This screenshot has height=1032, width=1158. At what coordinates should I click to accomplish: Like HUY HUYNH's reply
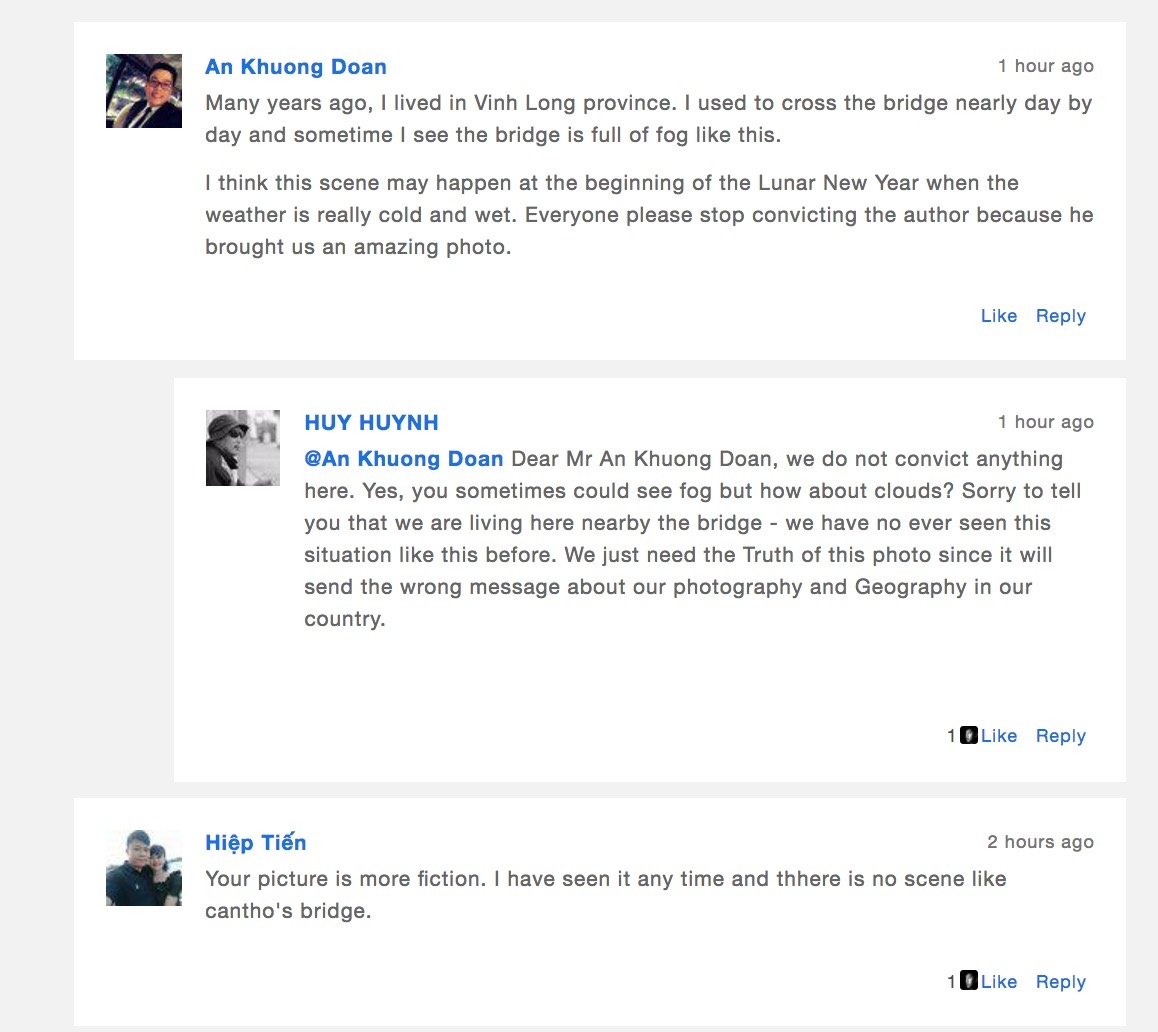click(999, 736)
